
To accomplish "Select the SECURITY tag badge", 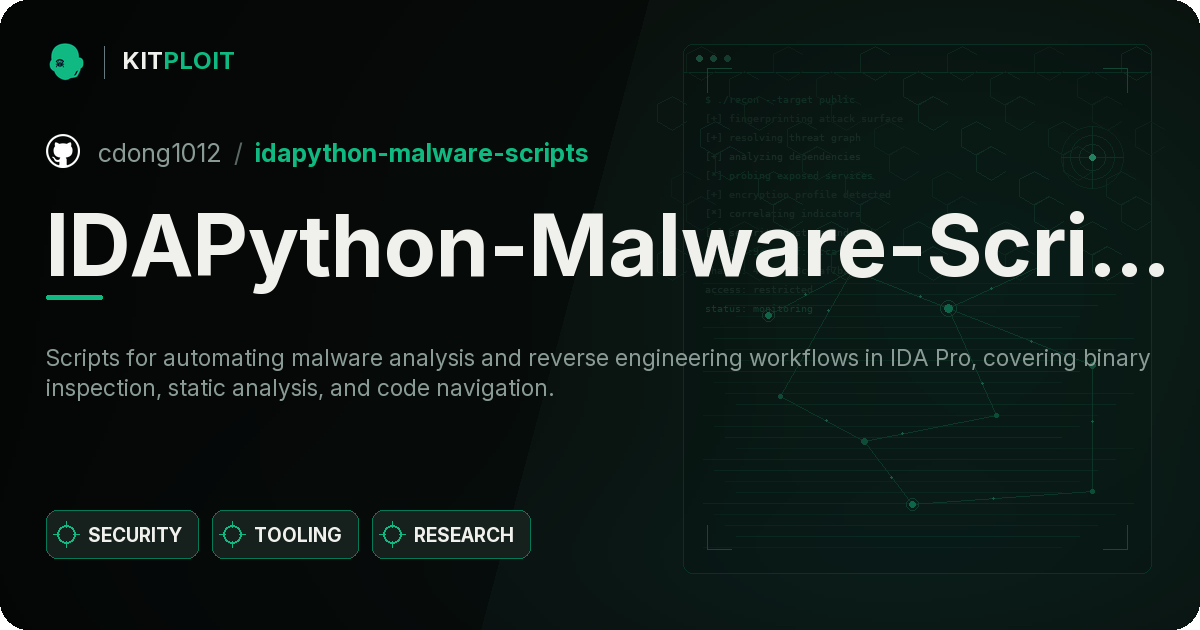I will (x=122, y=535).
